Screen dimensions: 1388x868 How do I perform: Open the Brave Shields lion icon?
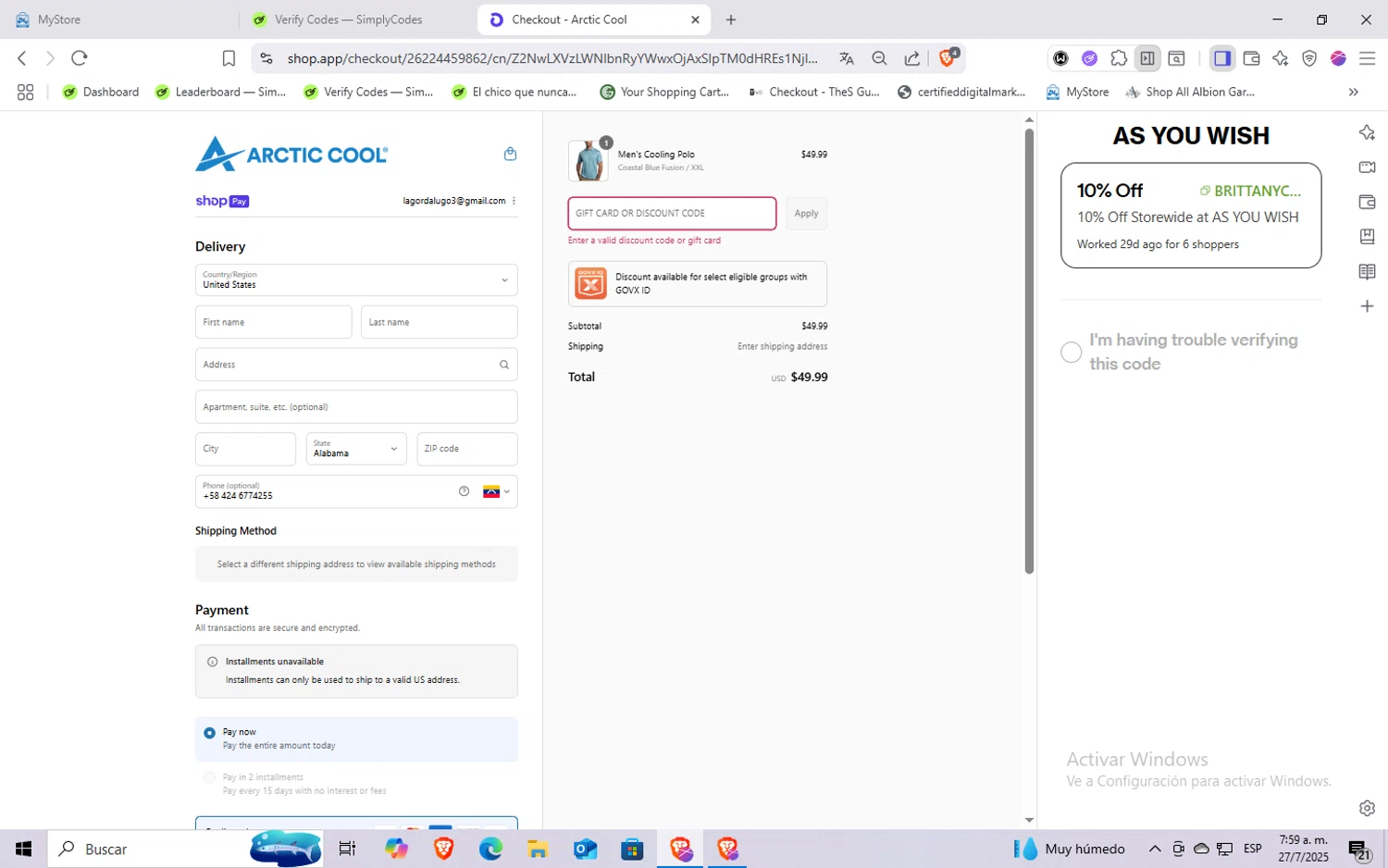[x=948, y=57]
